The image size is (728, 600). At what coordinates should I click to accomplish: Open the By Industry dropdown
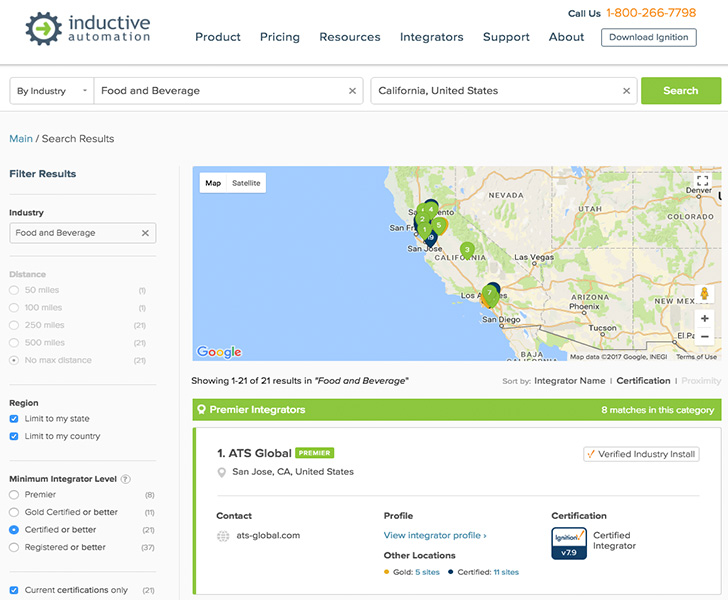click(52, 91)
